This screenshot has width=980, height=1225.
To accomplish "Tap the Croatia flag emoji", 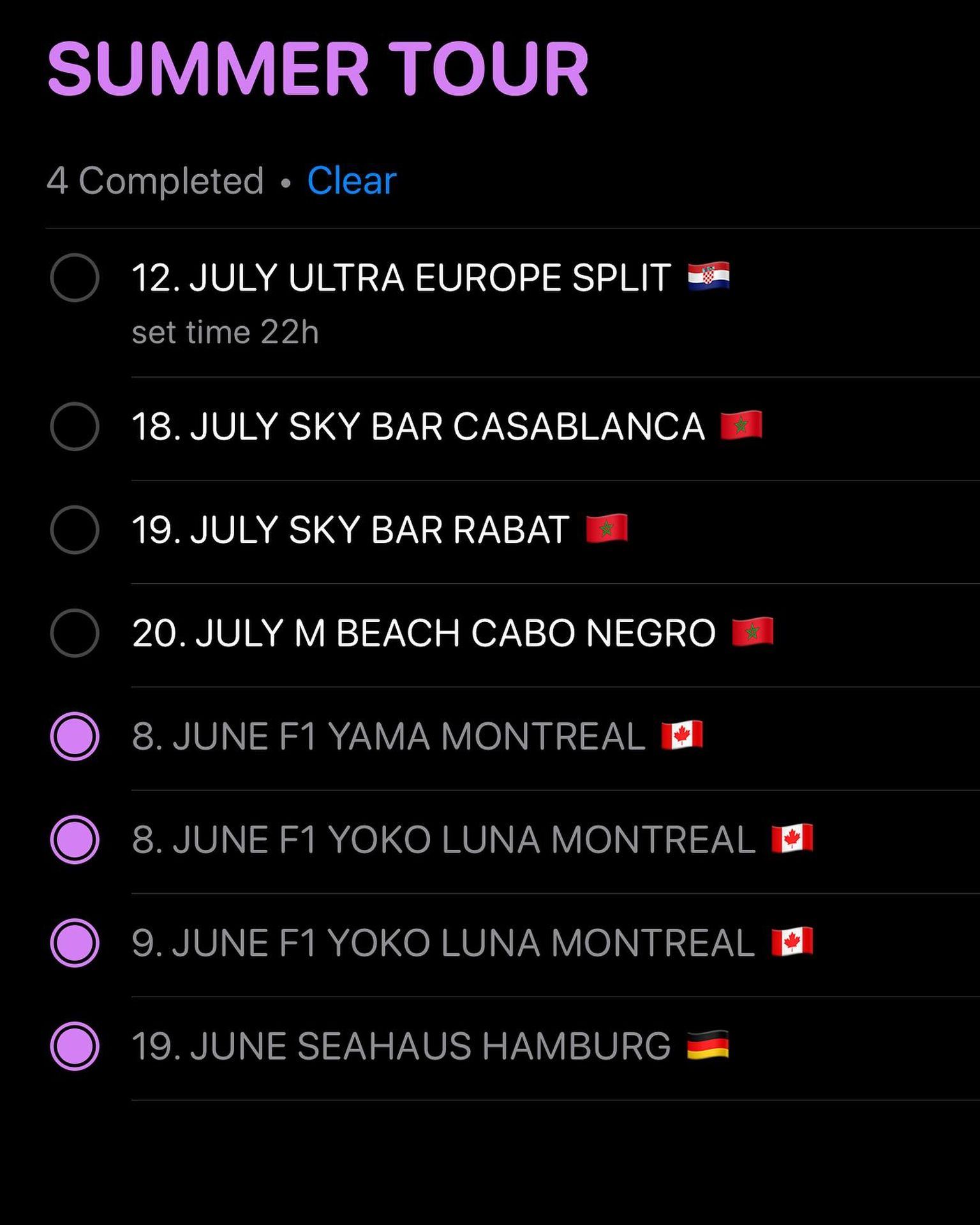I will (708, 276).
